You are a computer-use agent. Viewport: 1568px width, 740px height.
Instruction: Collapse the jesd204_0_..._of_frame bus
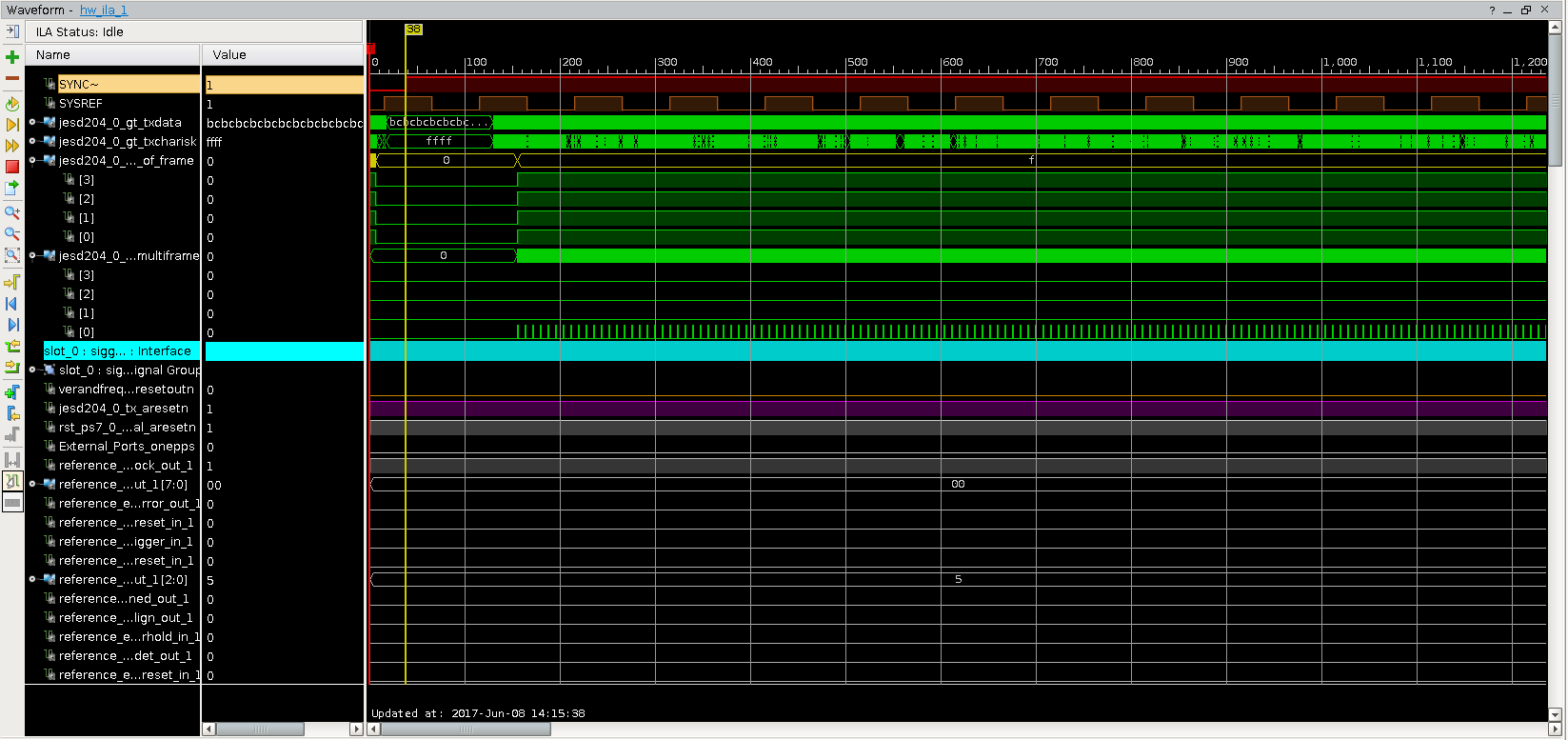[32, 160]
